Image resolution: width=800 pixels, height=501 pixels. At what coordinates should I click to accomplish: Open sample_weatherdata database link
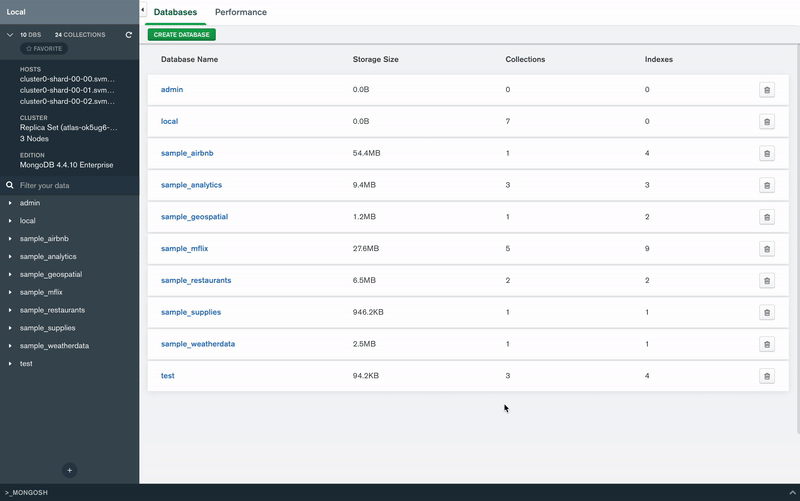[x=198, y=344]
